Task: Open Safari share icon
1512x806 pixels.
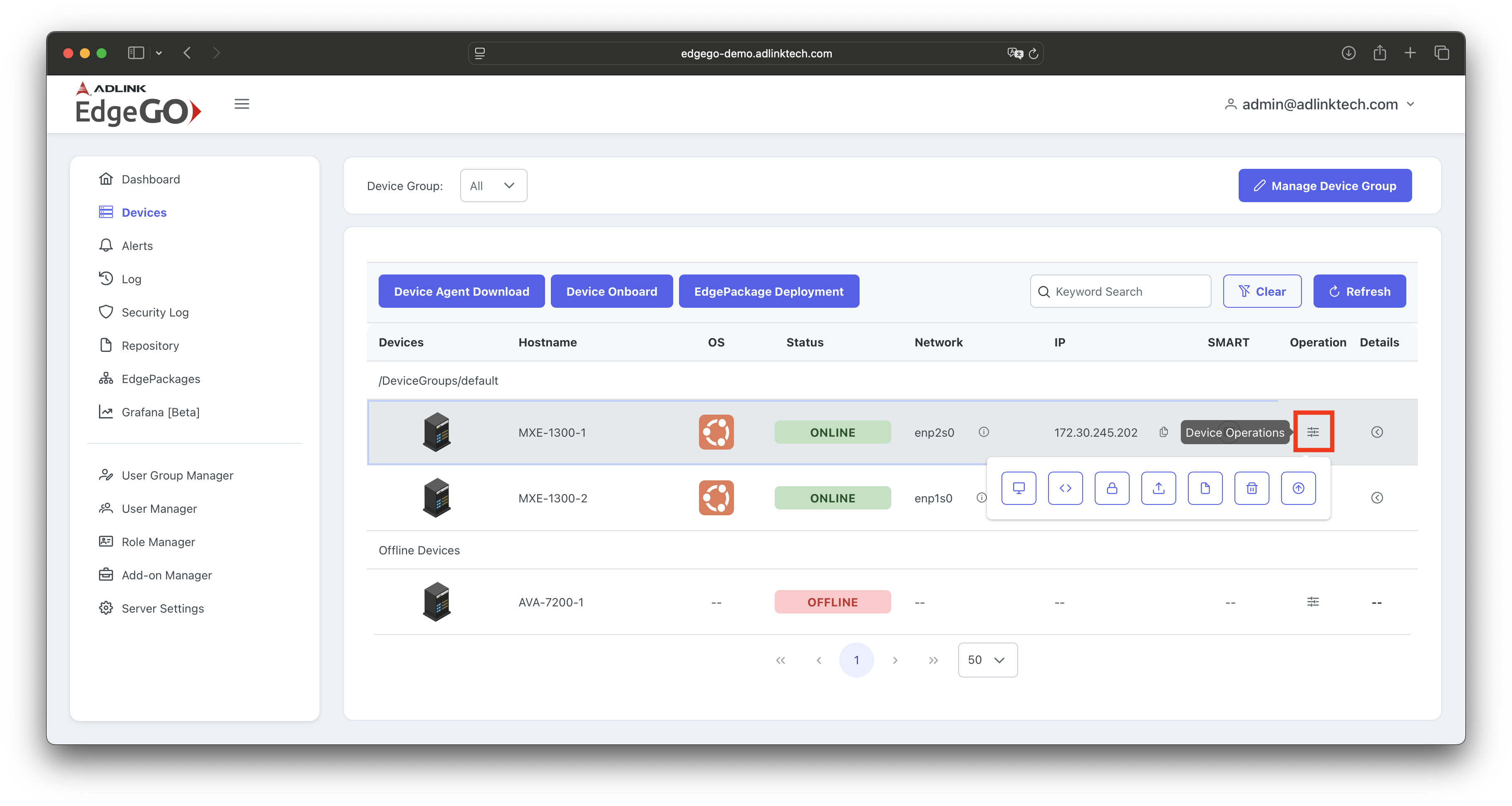Action: pyautogui.click(x=1380, y=53)
